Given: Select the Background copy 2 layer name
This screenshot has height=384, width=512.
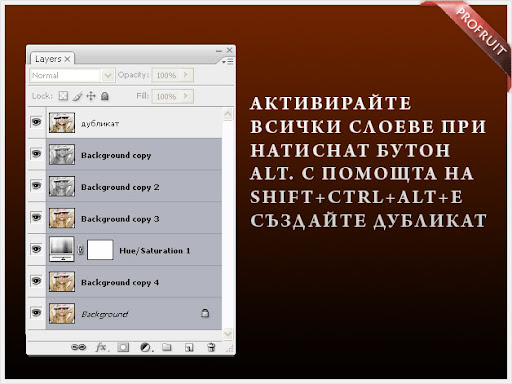Looking at the screenshot, I should tap(120, 187).
